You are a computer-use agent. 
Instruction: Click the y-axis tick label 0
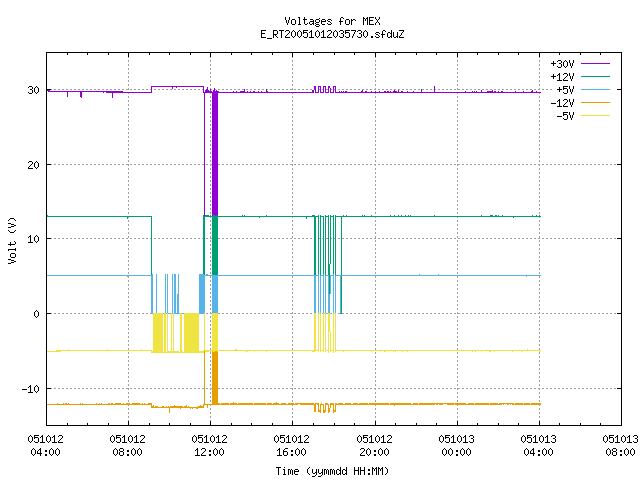tap(37, 314)
